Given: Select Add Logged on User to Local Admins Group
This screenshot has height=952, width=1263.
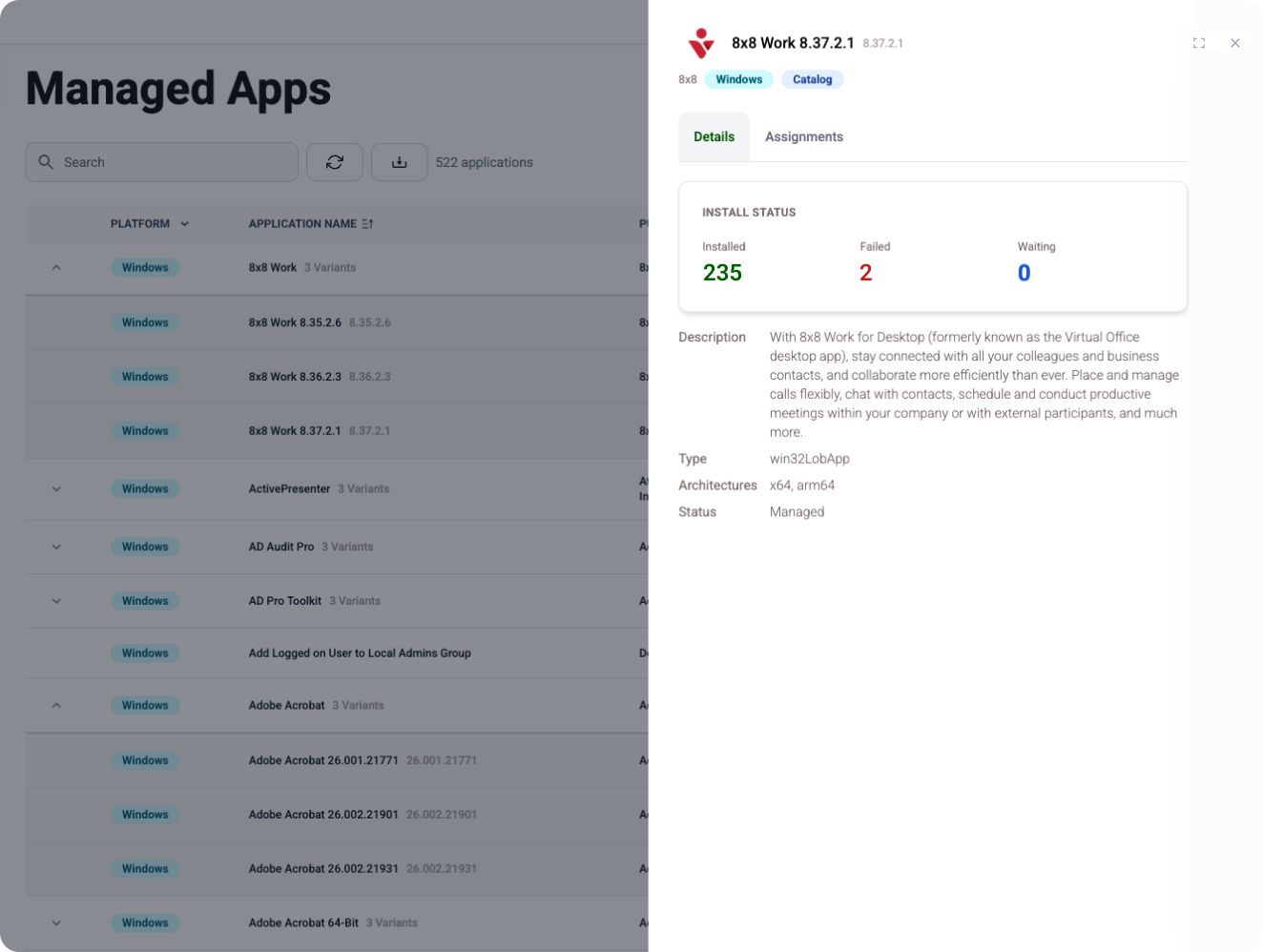Looking at the screenshot, I should tap(337, 653).
